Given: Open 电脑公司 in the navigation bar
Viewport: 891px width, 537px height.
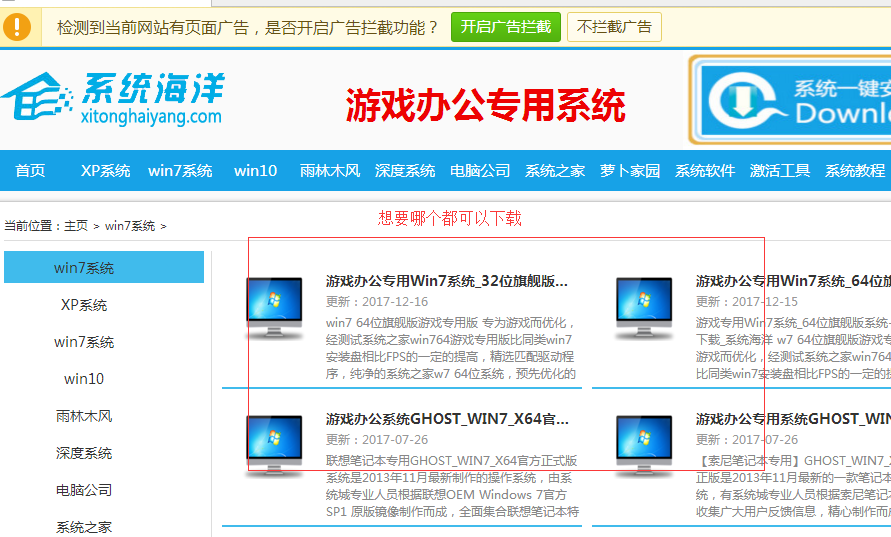Looking at the screenshot, I should (480, 170).
